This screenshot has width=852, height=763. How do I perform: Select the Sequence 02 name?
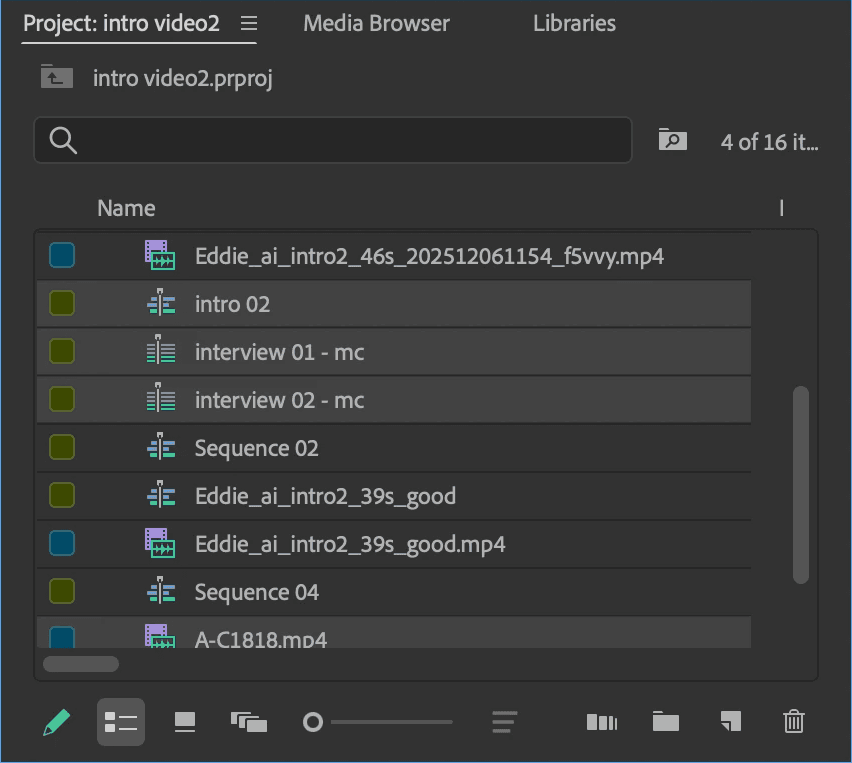pos(256,448)
